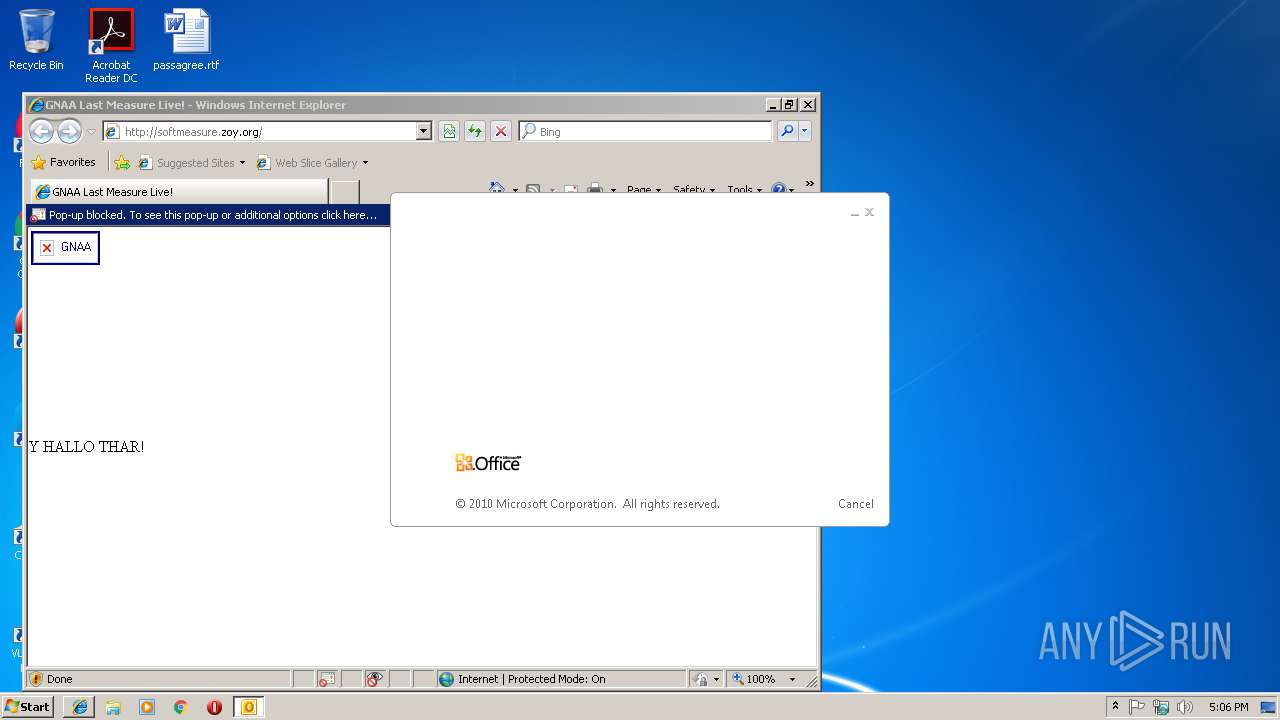Minimize the Office splash window
Viewport: 1280px width, 720px height.
pyautogui.click(x=855, y=213)
